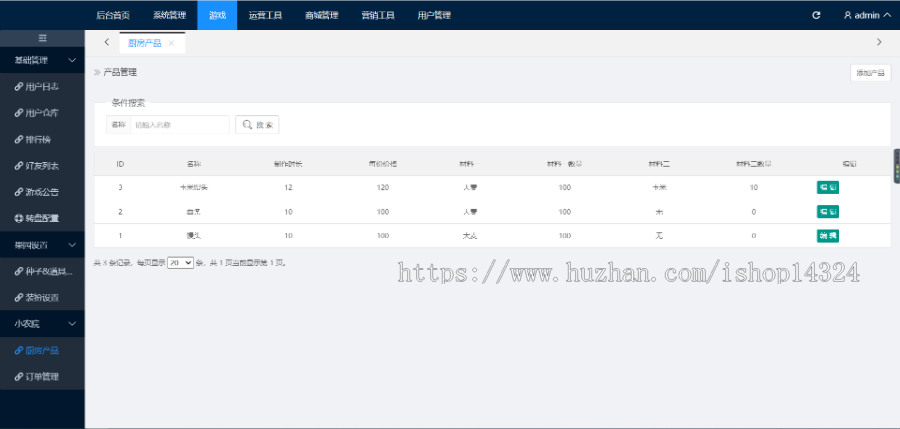This screenshot has height=429, width=900.
Task: Open the admin user dropdown
Action: pyautogui.click(x=867, y=16)
